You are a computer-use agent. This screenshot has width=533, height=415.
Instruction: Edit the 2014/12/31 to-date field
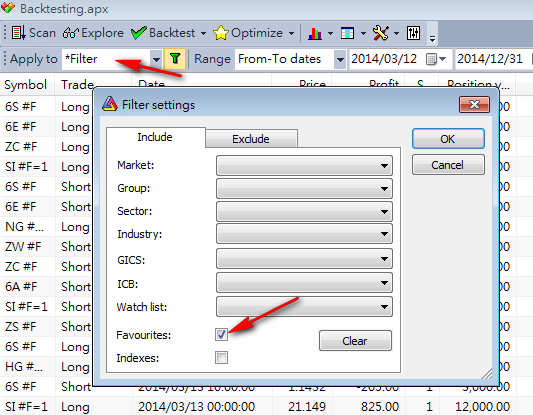(490, 59)
